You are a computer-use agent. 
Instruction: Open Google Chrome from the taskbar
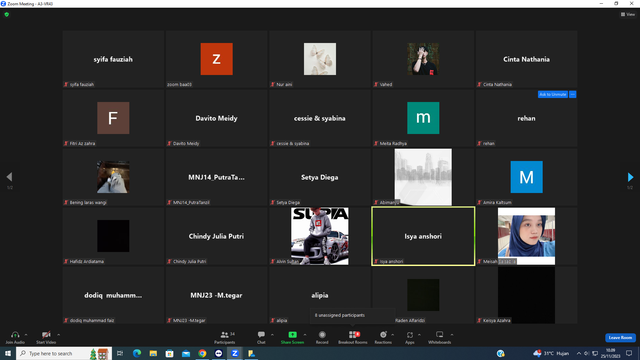point(202,353)
